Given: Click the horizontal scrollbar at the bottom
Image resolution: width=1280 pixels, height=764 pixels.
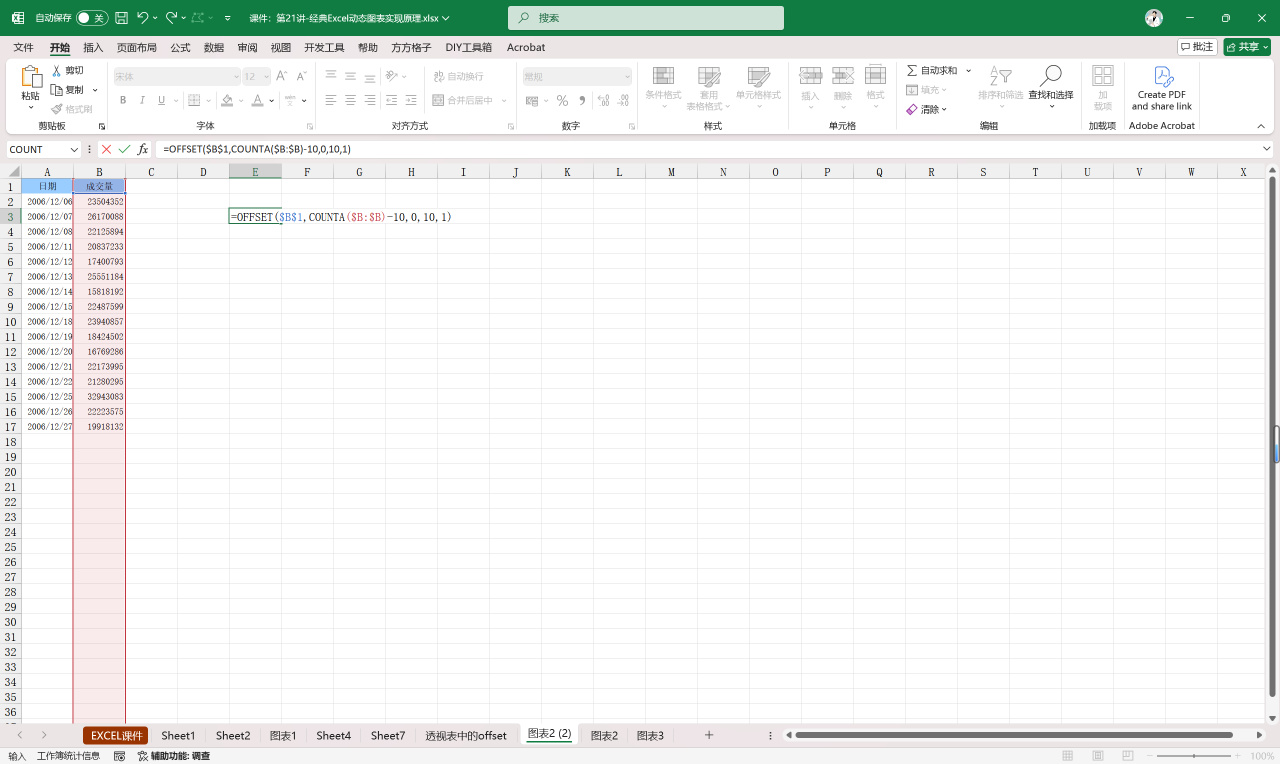Looking at the screenshot, I should pos(1014,735).
